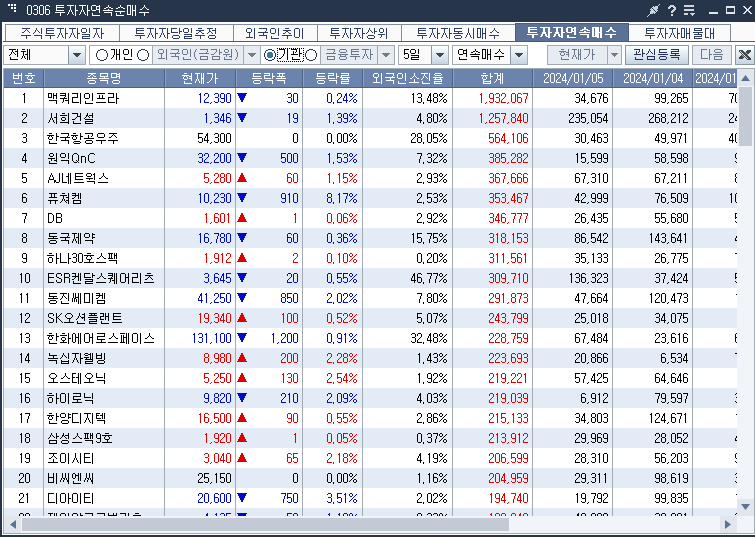Expand the 금융투자 dropdown arrow
Screen dimensions: 755x537
[x=386, y=55]
